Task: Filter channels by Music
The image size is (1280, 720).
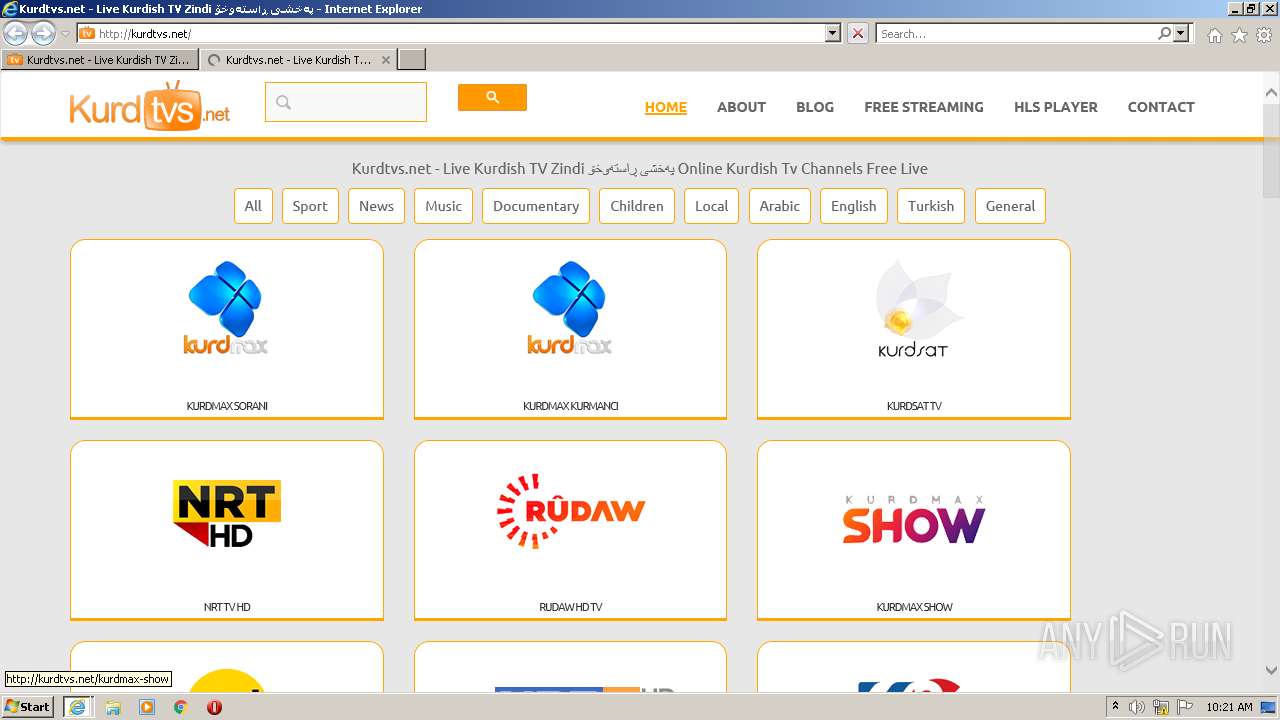Action: [x=443, y=206]
